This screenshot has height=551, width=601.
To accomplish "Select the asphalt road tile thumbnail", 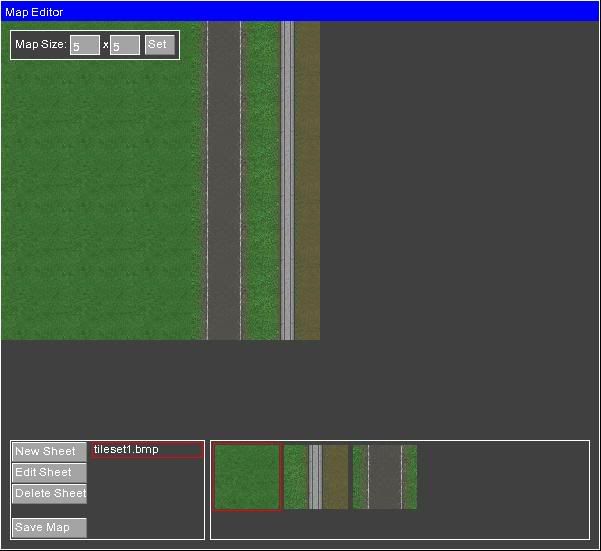I will (x=385, y=477).
